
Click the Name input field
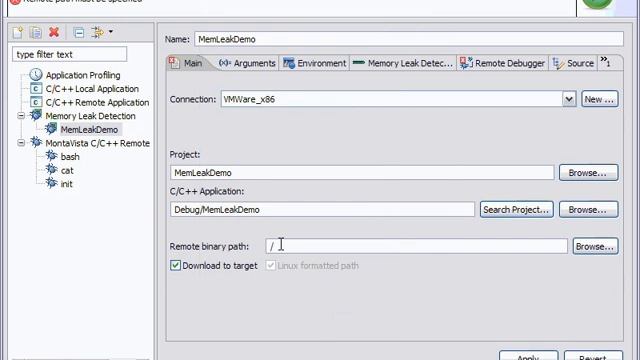(409, 39)
